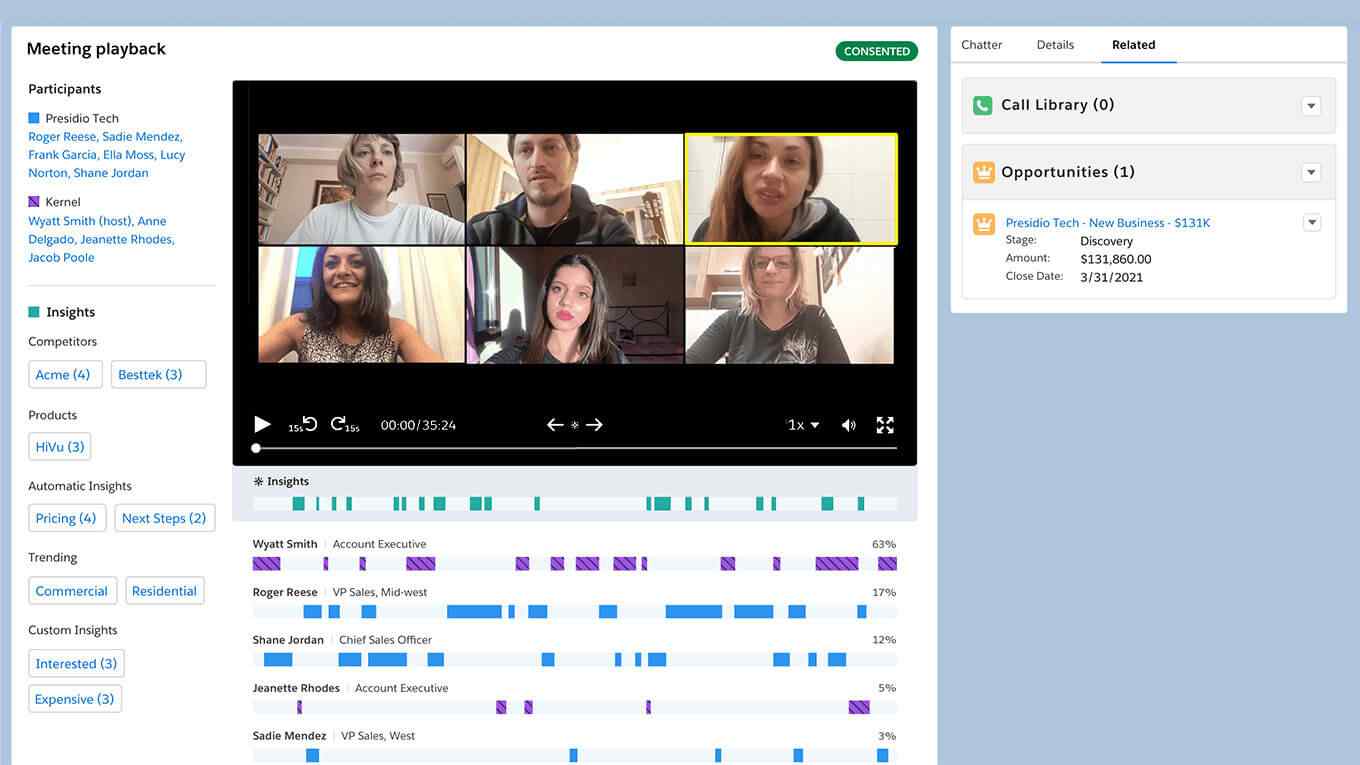
Task: Click the Presidio Tech blue color square
Action: (x=34, y=118)
